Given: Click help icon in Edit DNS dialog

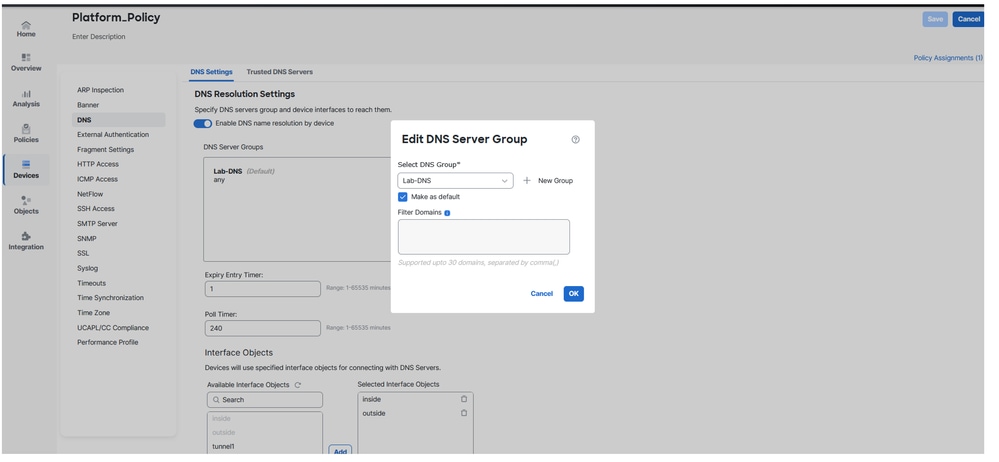Looking at the screenshot, I should point(576,140).
